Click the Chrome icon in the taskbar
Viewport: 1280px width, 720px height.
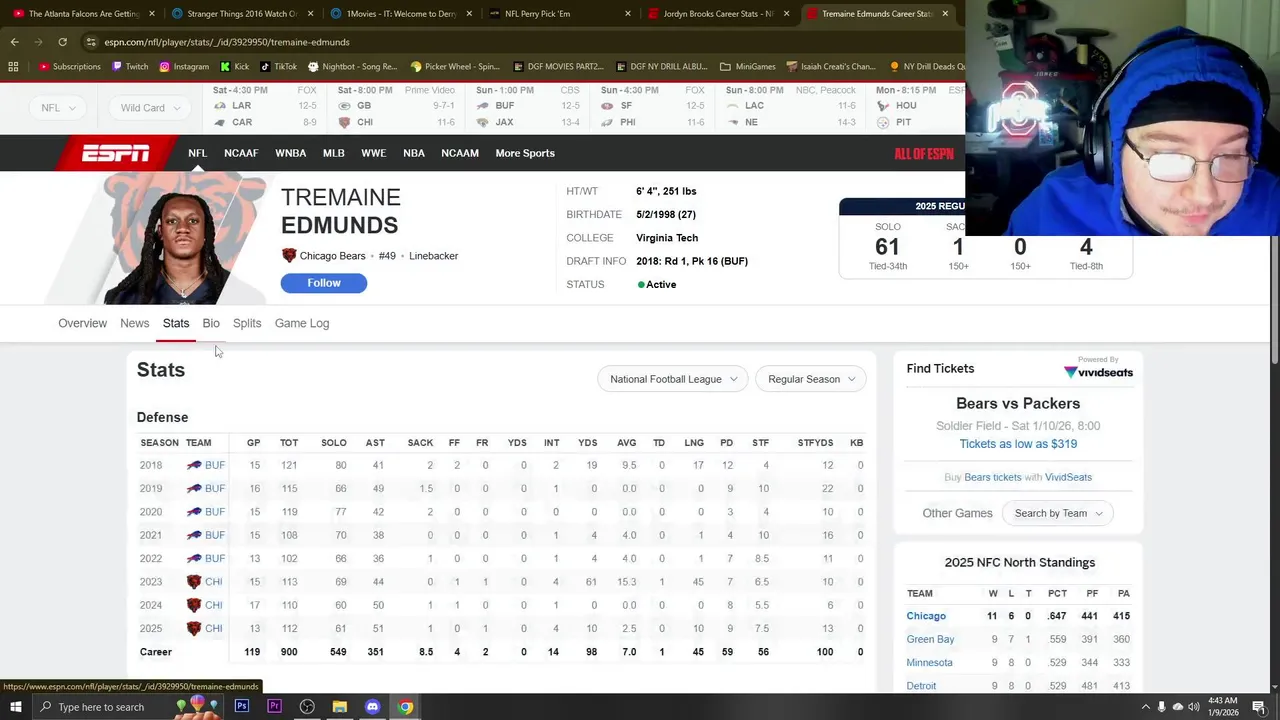(x=406, y=707)
